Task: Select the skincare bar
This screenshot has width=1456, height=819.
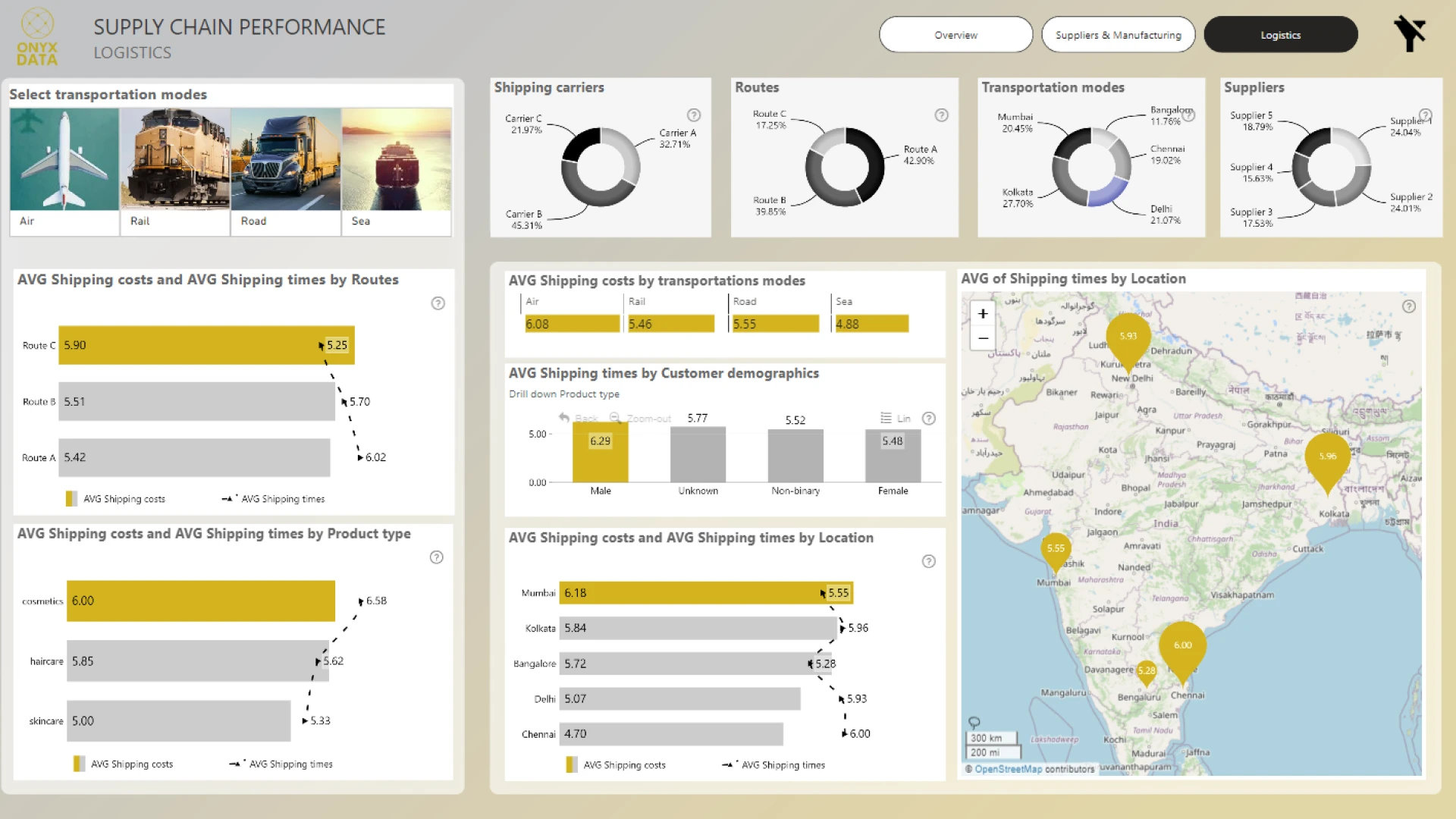Action: [178, 721]
